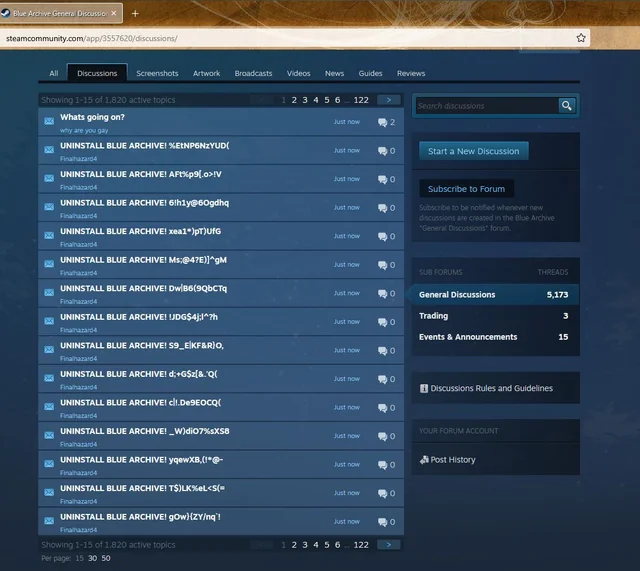640x571 pixels.
Task: Click envelope icon beside !JDG$4j;l^?h thread
Action: pos(49,321)
